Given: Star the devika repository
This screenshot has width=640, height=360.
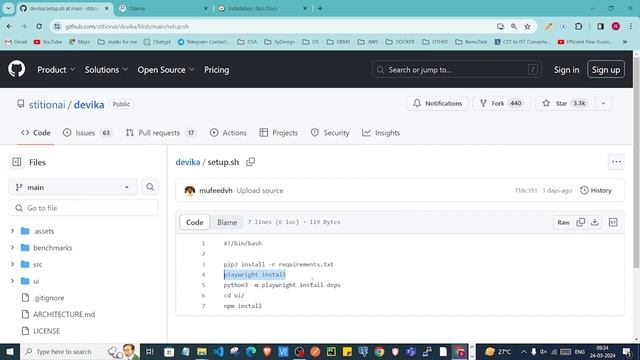Looking at the screenshot, I should click(x=565, y=103).
